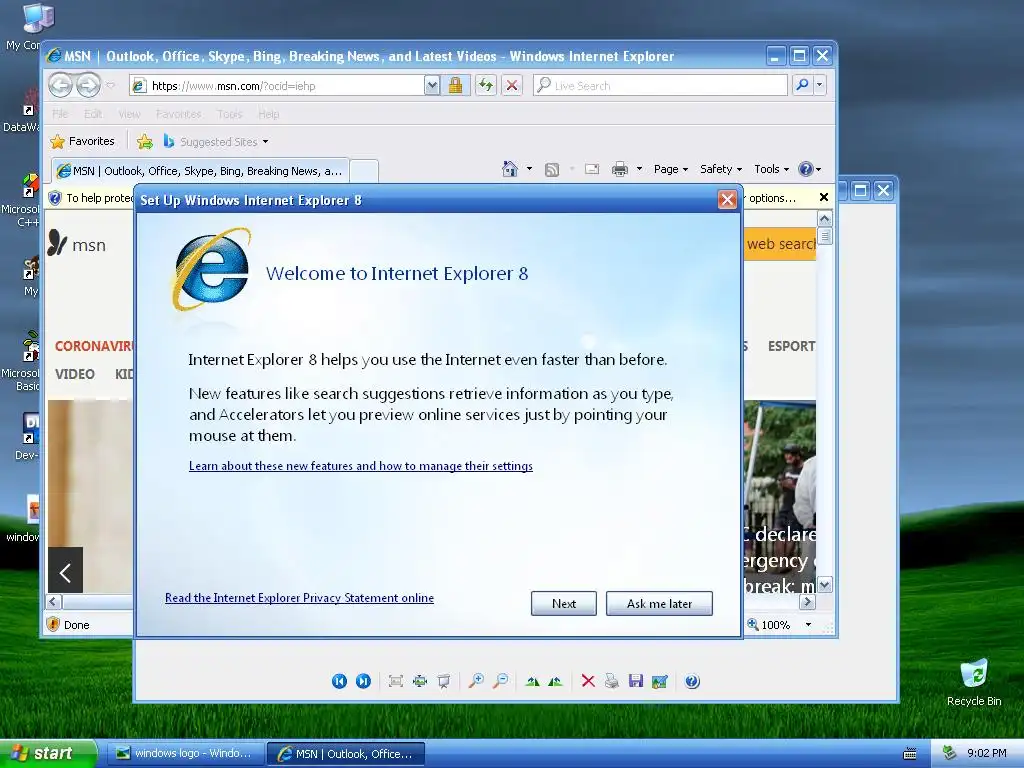Image resolution: width=1024 pixels, height=768 pixels.
Task: Click horizontal scrollbar left arrow
Action: pyautogui.click(x=54, y=601)
